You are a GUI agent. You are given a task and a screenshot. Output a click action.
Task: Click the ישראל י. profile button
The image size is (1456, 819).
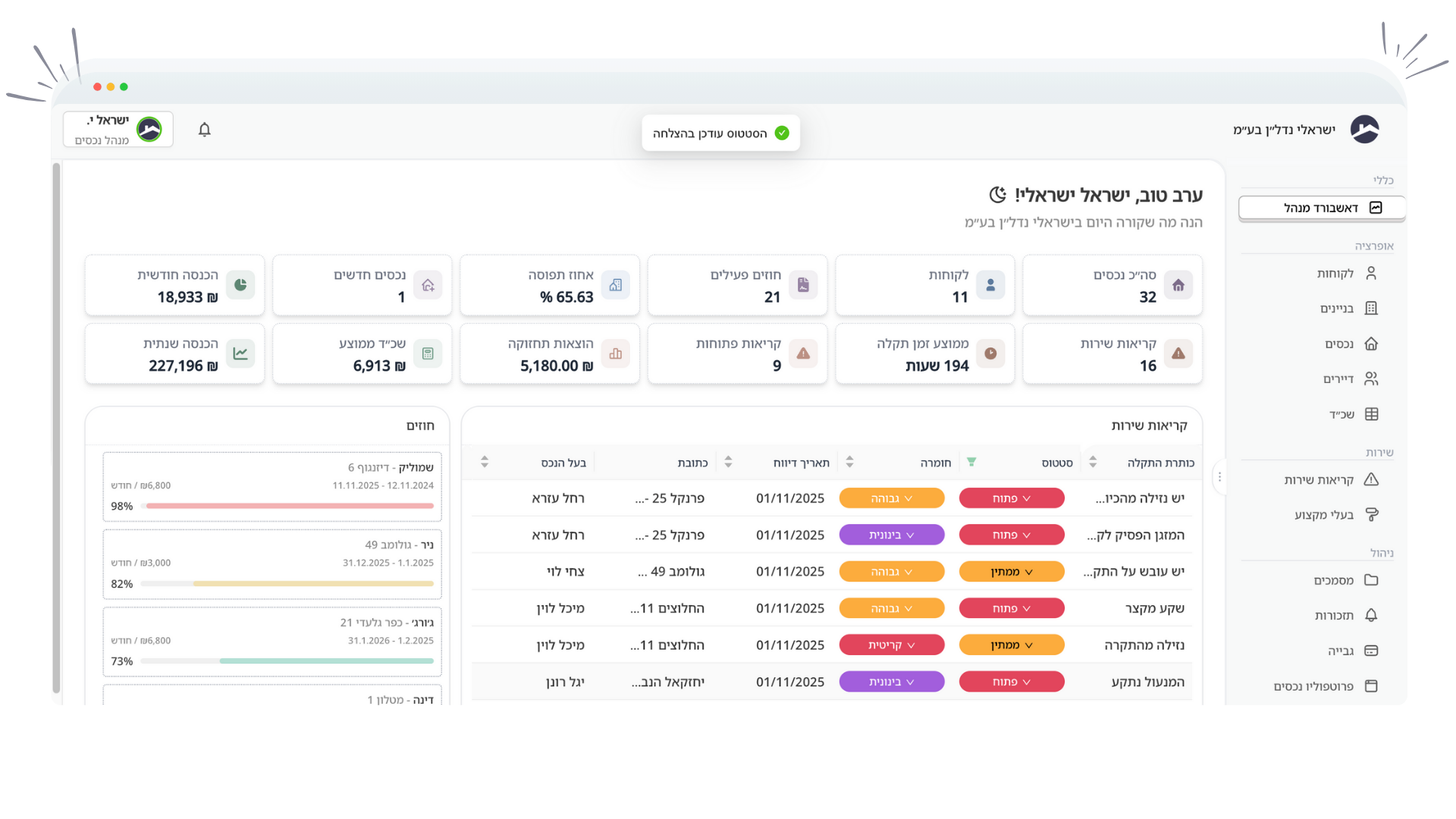(x=118, y=129)
